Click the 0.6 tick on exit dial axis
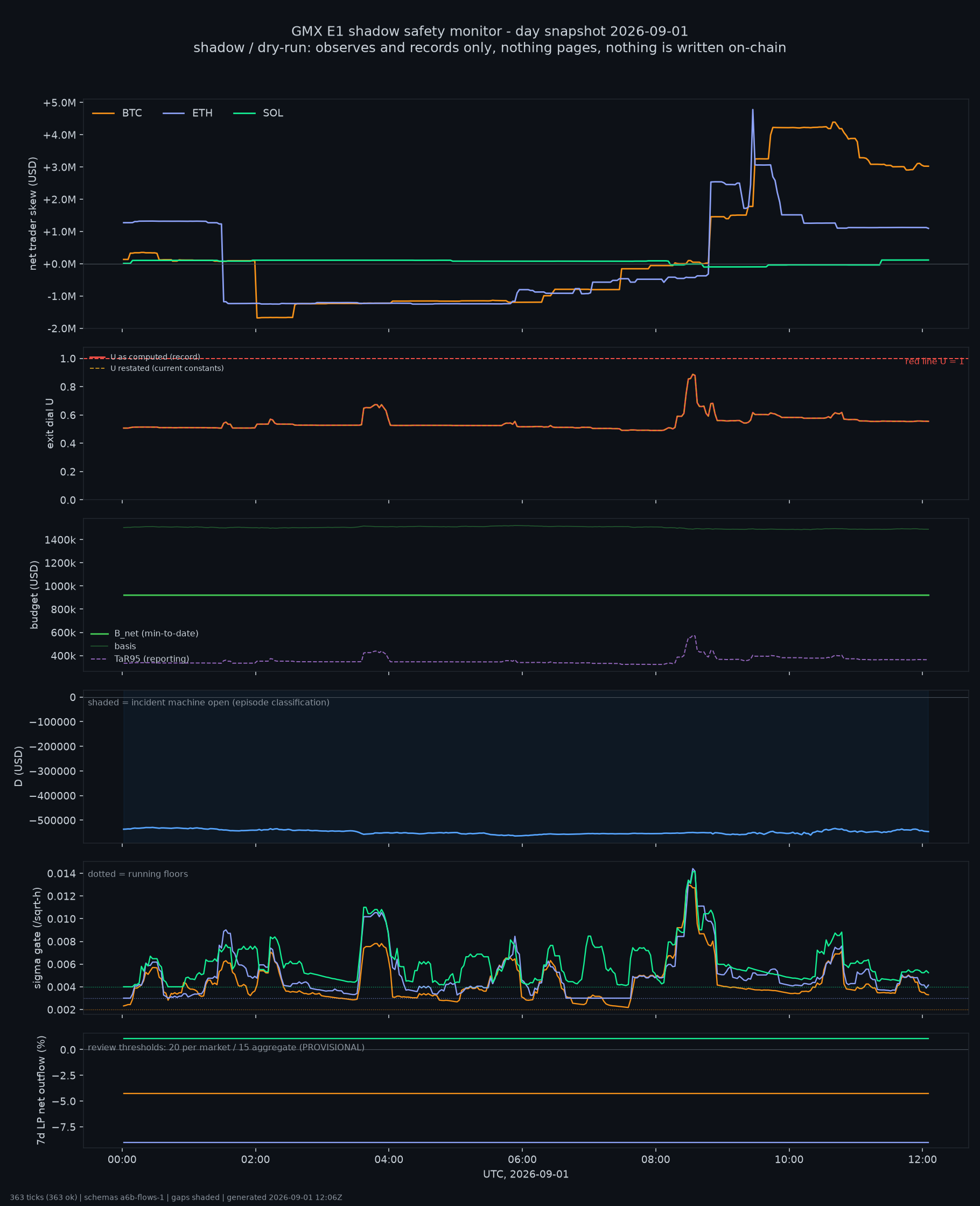Viewport: 980px width, 1206px height. (x=68, y=415)
